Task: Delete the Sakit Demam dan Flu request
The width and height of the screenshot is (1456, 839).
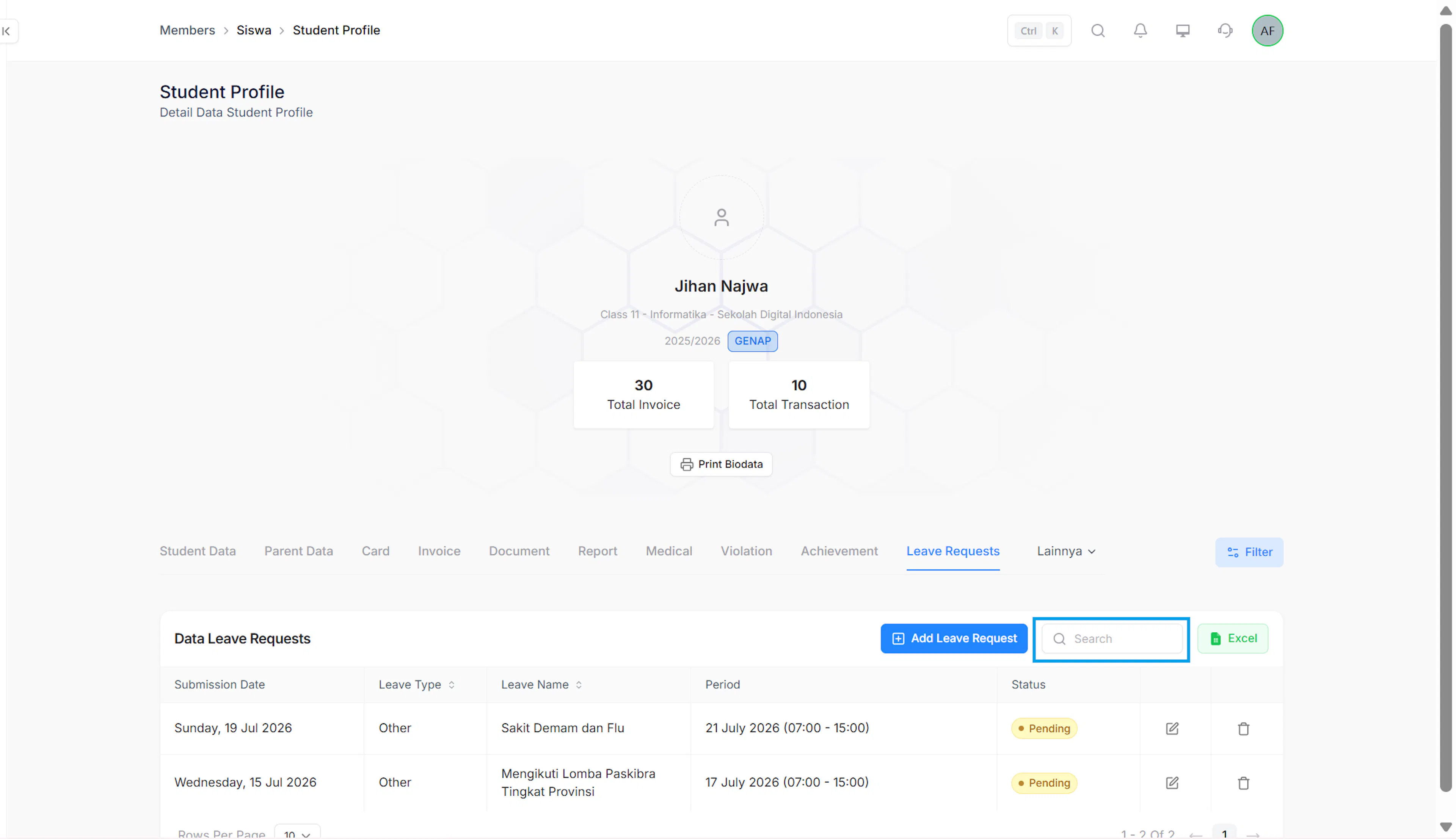Action: tap(1243, 728)
